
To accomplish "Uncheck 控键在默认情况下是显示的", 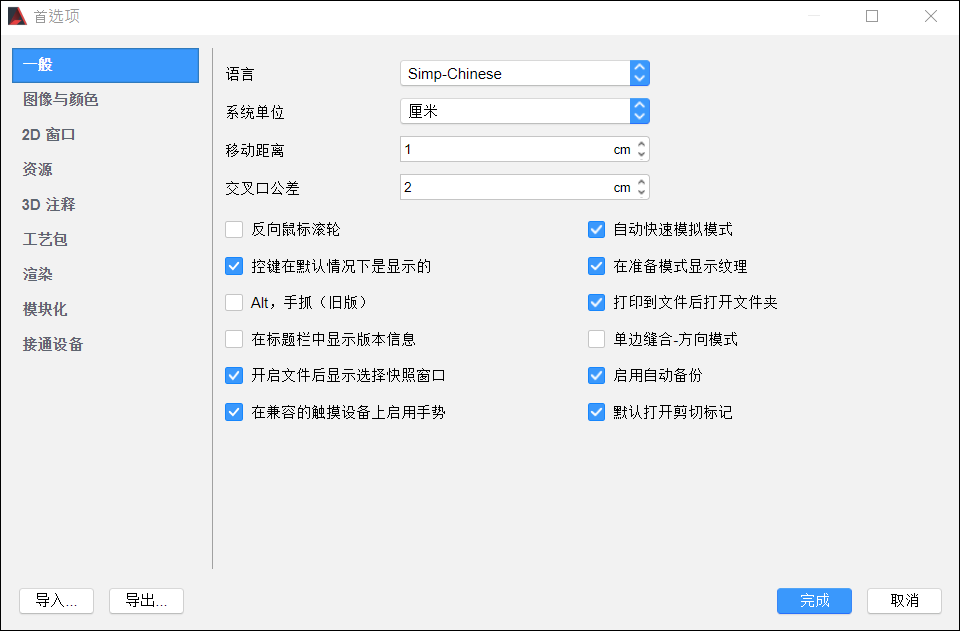I will pyautogui.click(x=234, y=266).
